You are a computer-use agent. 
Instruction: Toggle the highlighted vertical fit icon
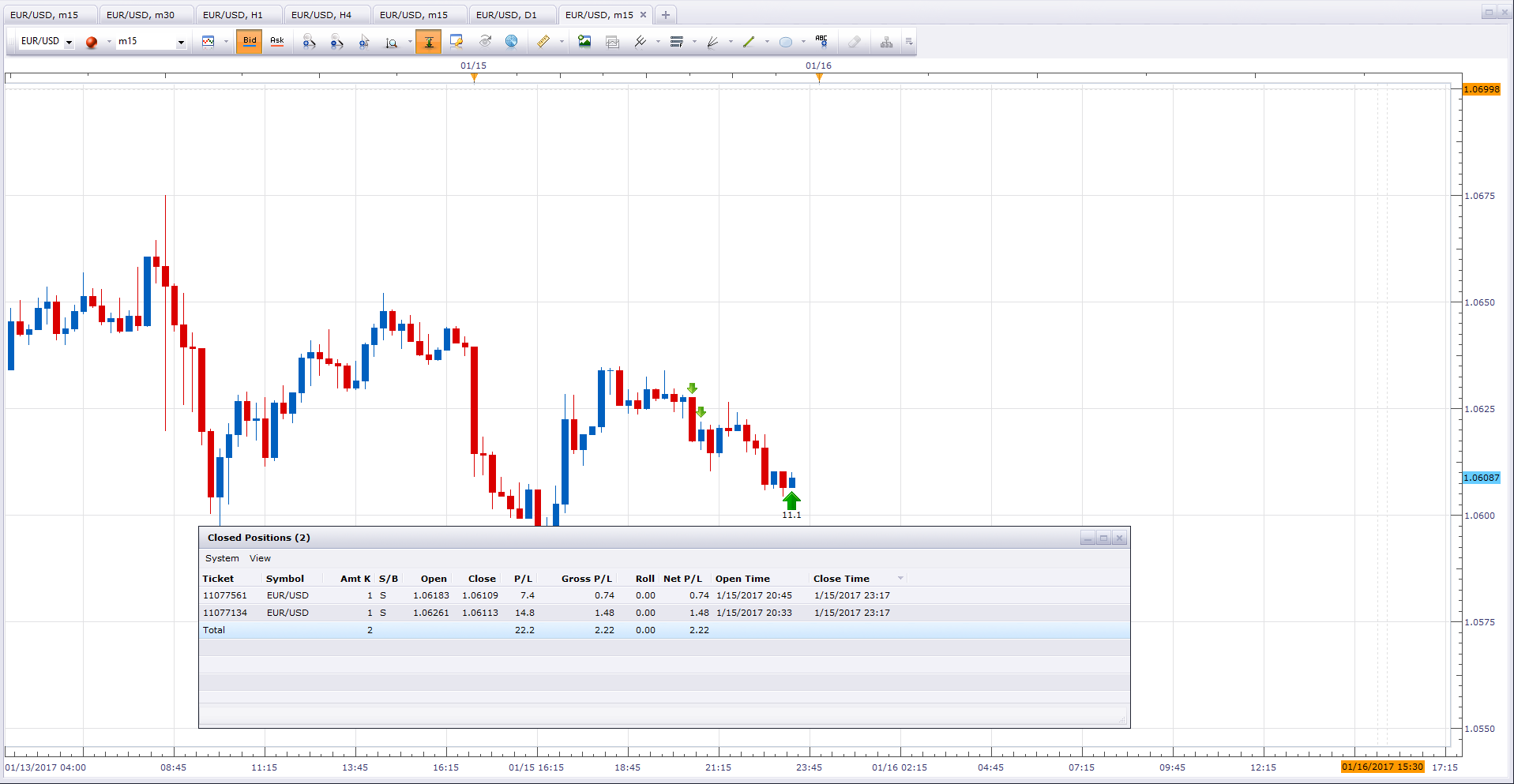429,42
